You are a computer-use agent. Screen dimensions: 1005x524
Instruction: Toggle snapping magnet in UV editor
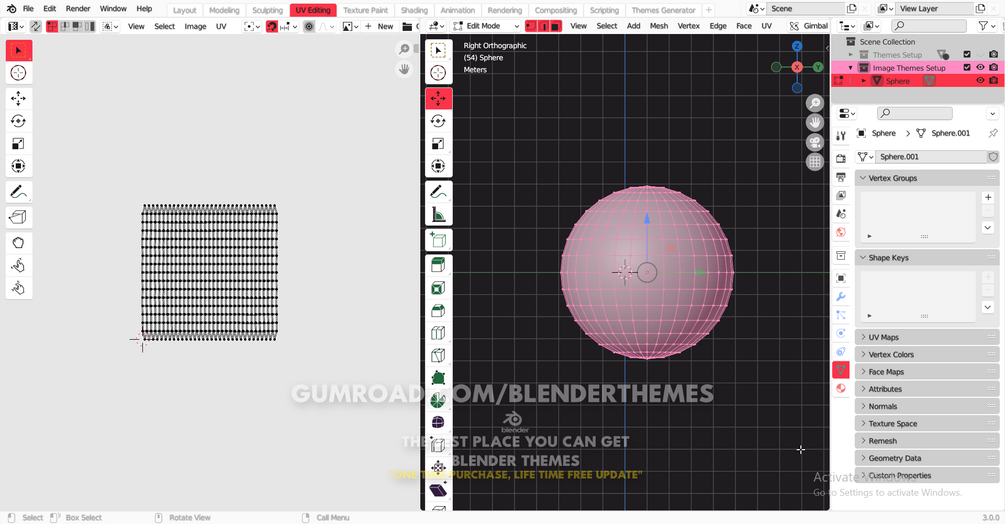272,26
